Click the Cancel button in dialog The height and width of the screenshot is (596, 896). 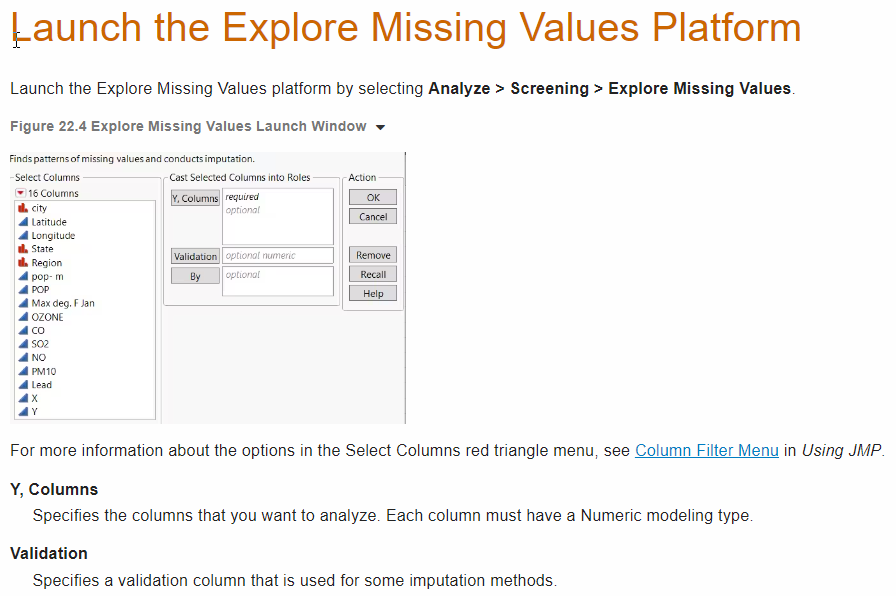tap(373, 217)
